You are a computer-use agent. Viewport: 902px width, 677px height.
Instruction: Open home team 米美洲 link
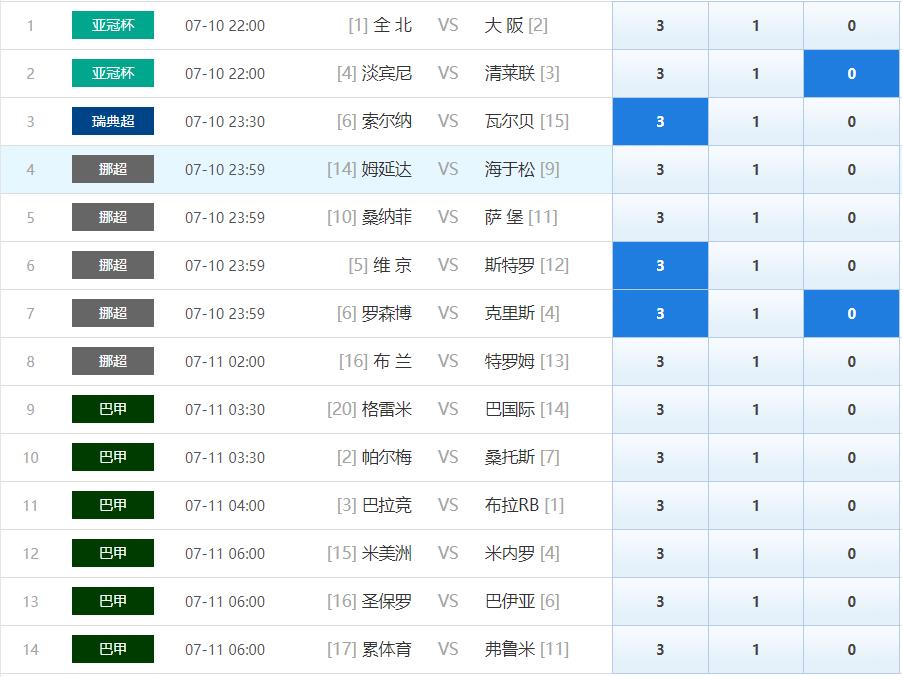point(386,553)
